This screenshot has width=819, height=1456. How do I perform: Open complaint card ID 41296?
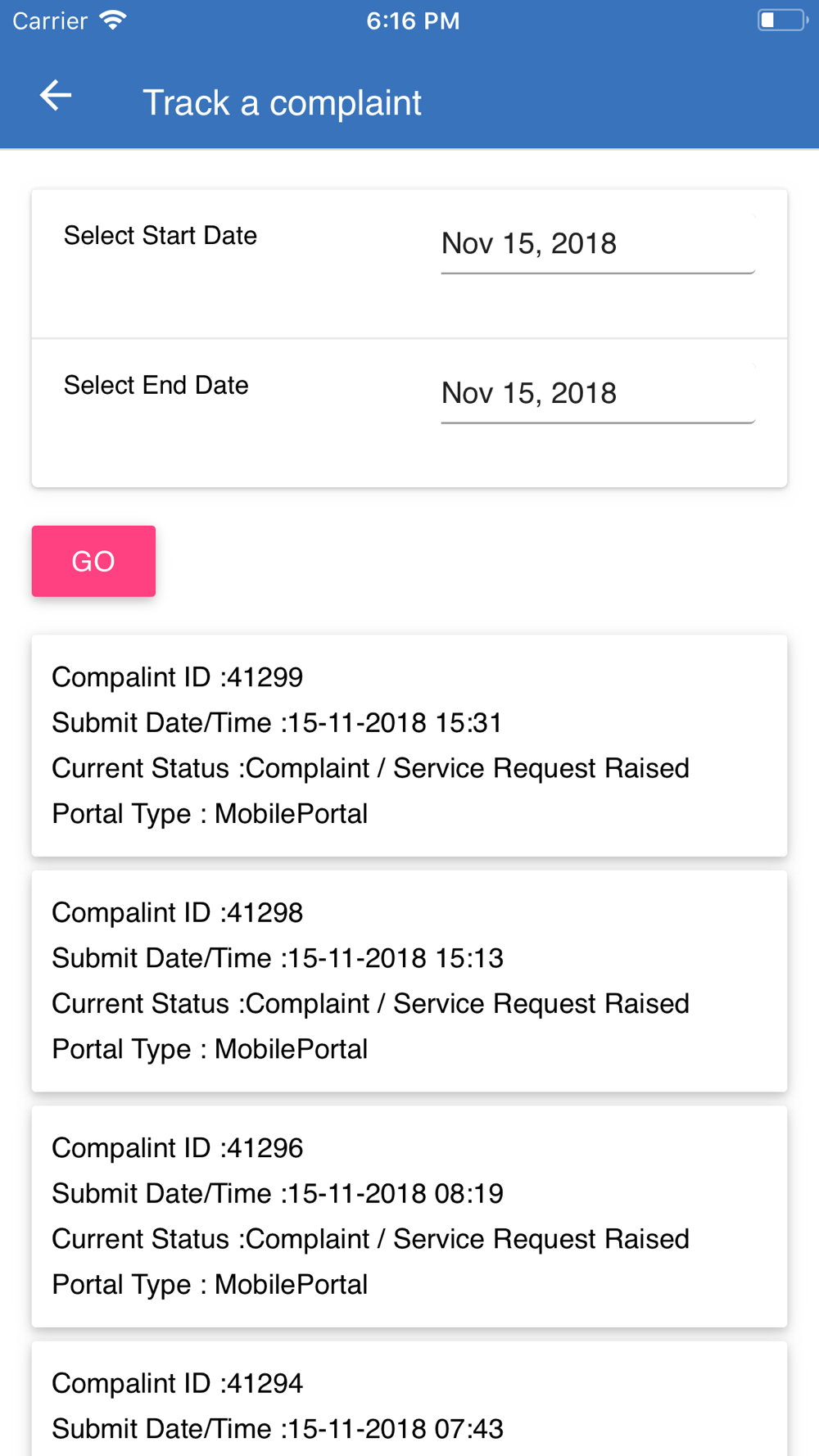click(409, 1216)
